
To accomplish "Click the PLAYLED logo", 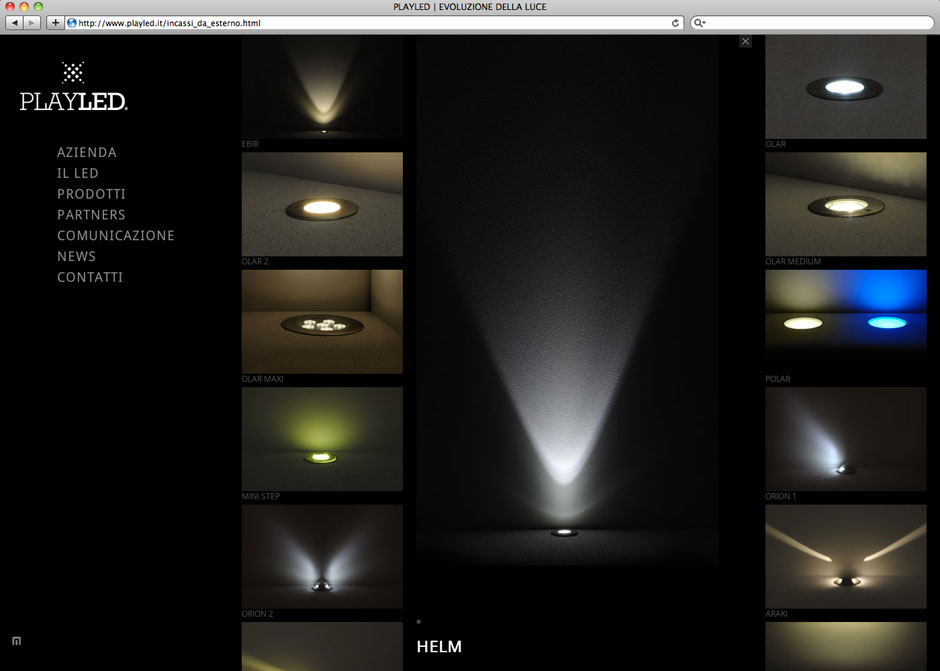I will point(73,86).
